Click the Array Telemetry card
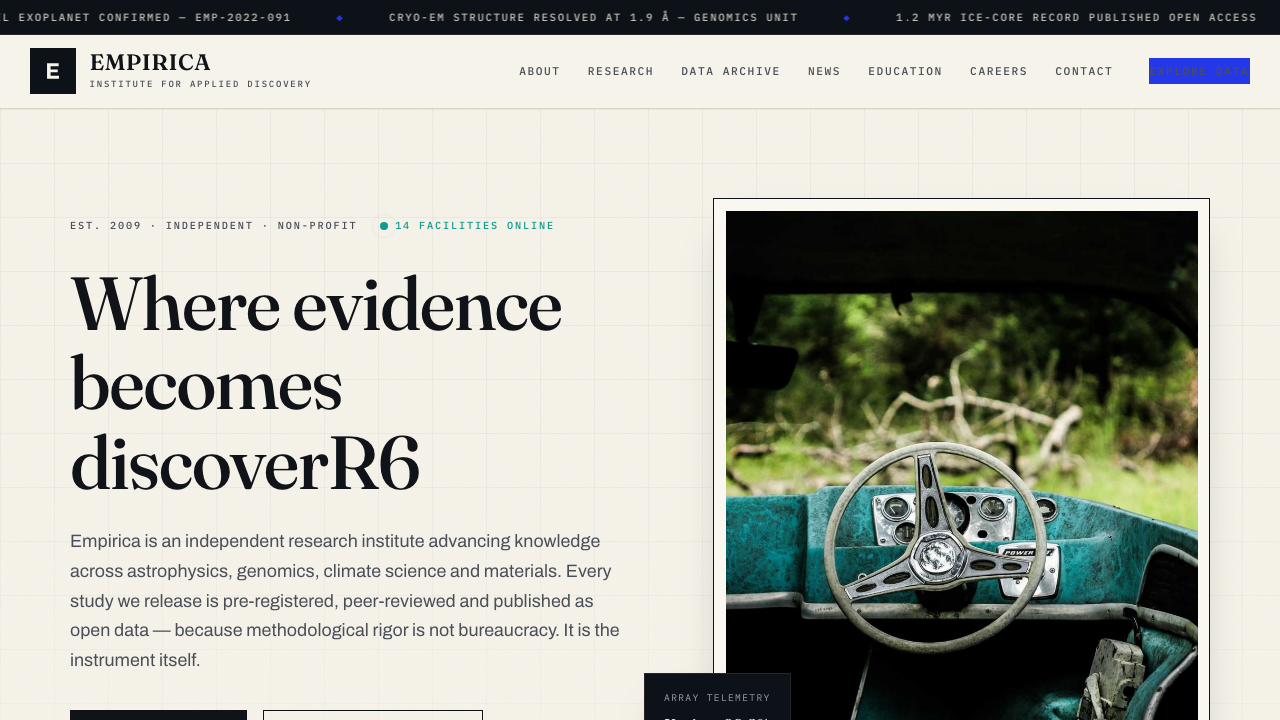Screen dimensions: 1280x720 tap(717, 697)
